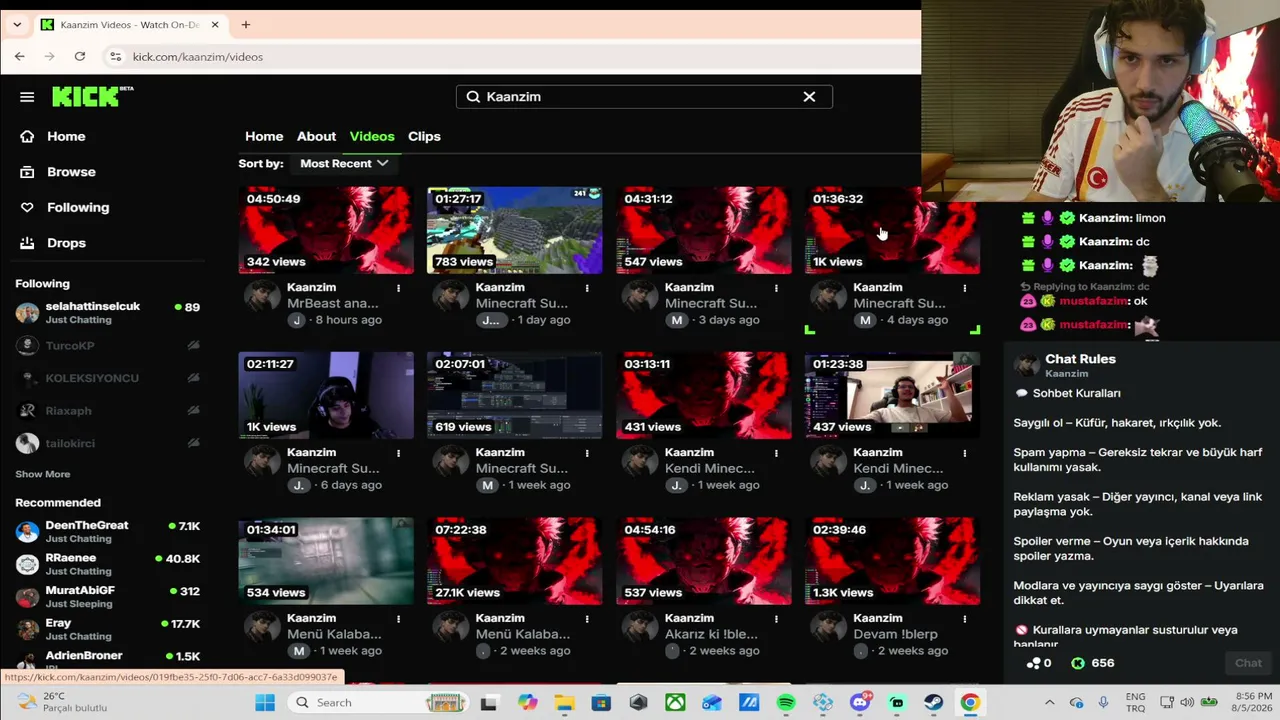The width and height of the screenshot is (1280, 720).
Task: Show hidden system tray icons
Action: (x=1048, y=703)
